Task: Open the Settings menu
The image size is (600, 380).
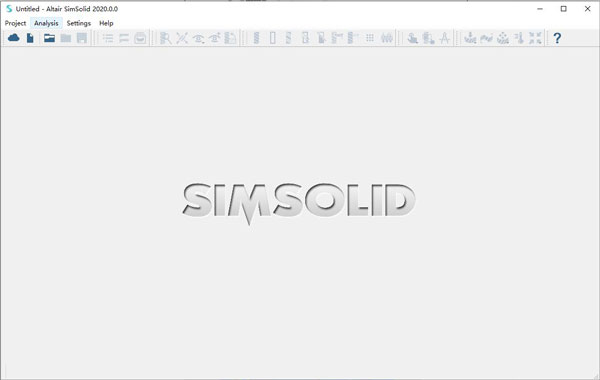Action: tap(78, 23)
